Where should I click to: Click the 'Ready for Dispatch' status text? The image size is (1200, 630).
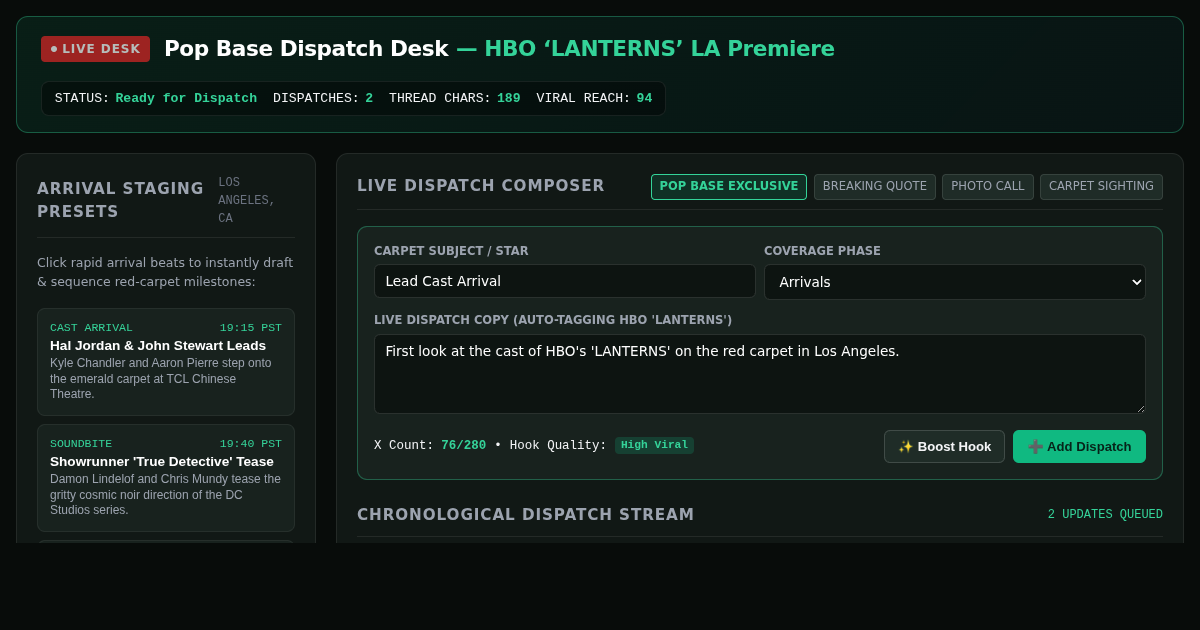(186, 98)
